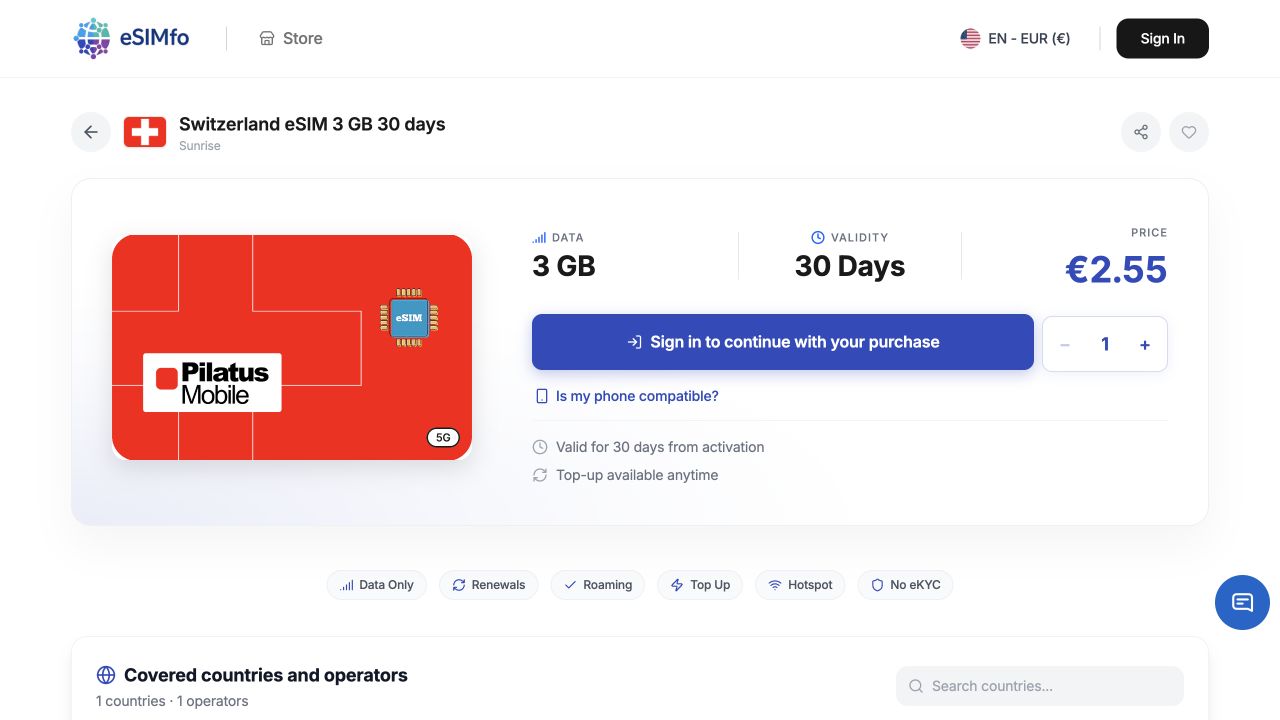Click the eSIMfo logo

(131, 38)
